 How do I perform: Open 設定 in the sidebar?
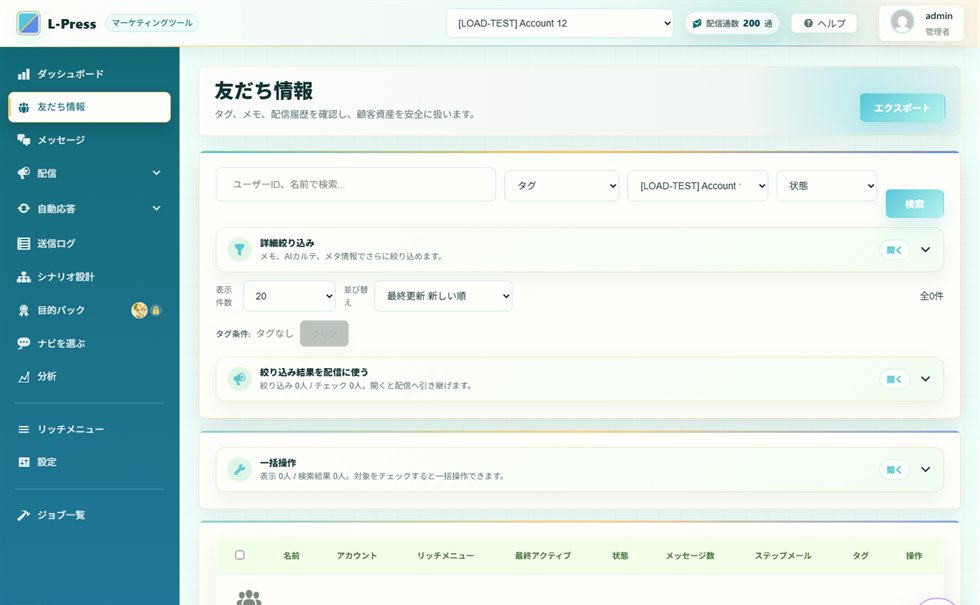click(x=89, y=462)
